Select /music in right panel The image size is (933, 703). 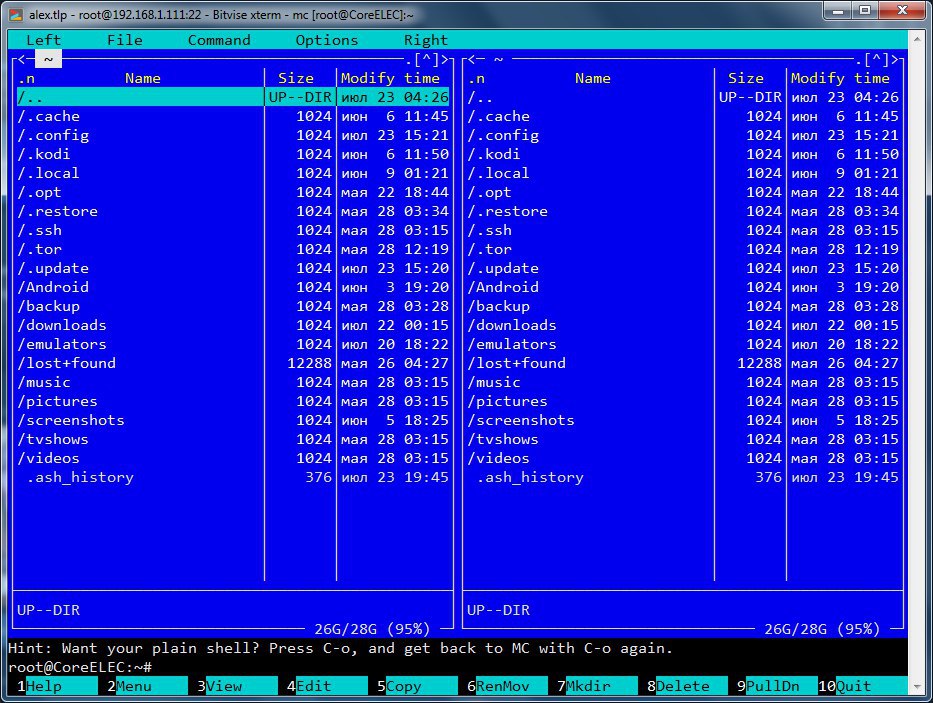tap(683, 382)
